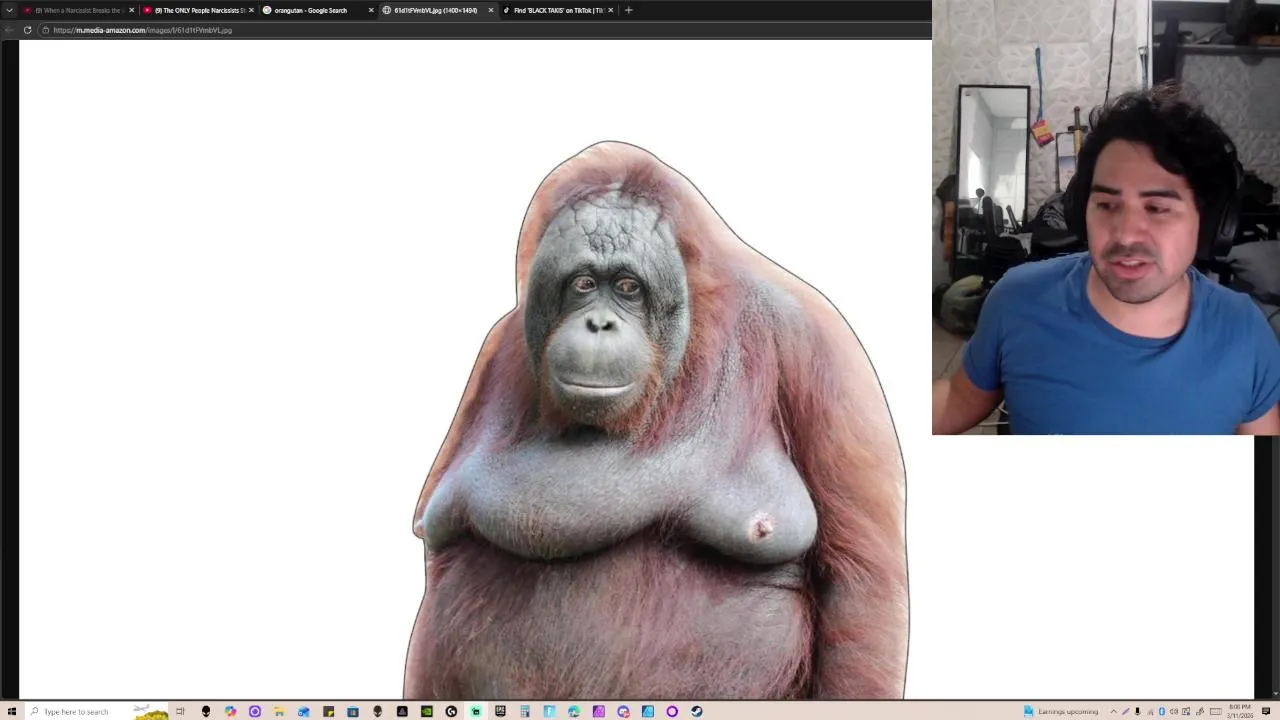The width and height of the screenshot is (1280, 720).
Task: Close the 'When a Narcissist Breaks' tab
Action: (x=131, y=10)
